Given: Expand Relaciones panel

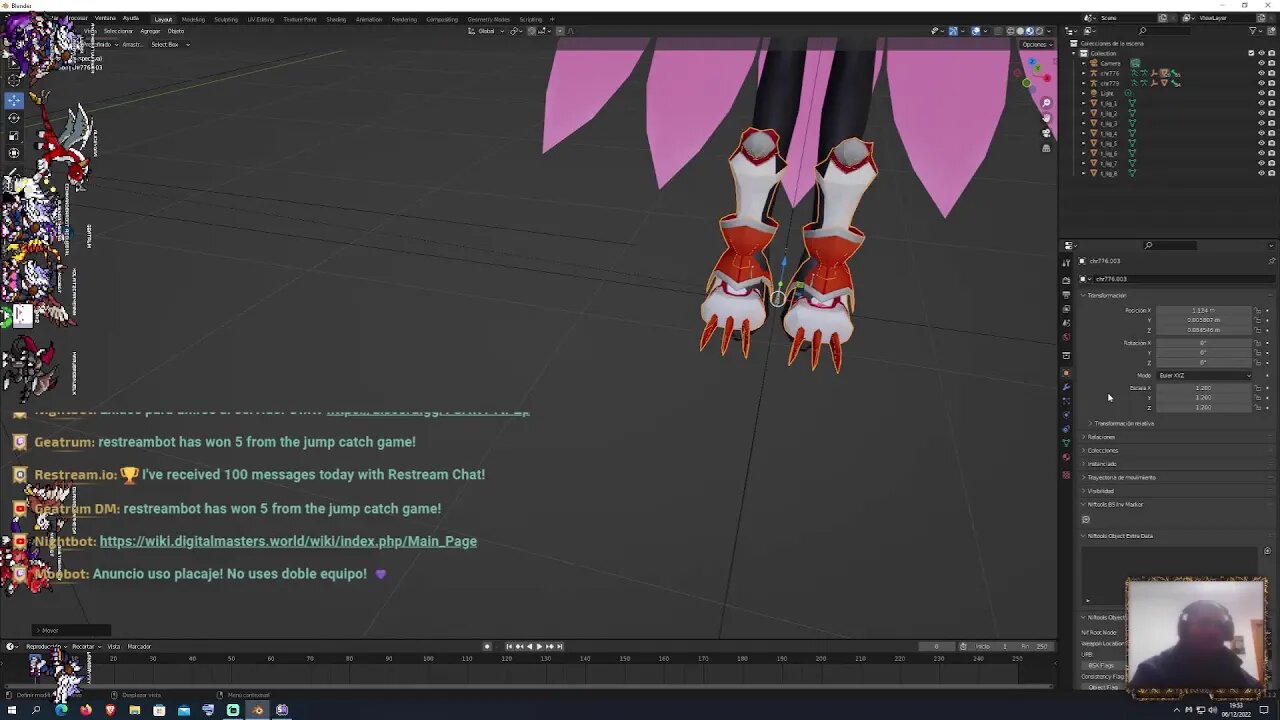Looking at the screenshot, I should click(x=1100, y=437).
